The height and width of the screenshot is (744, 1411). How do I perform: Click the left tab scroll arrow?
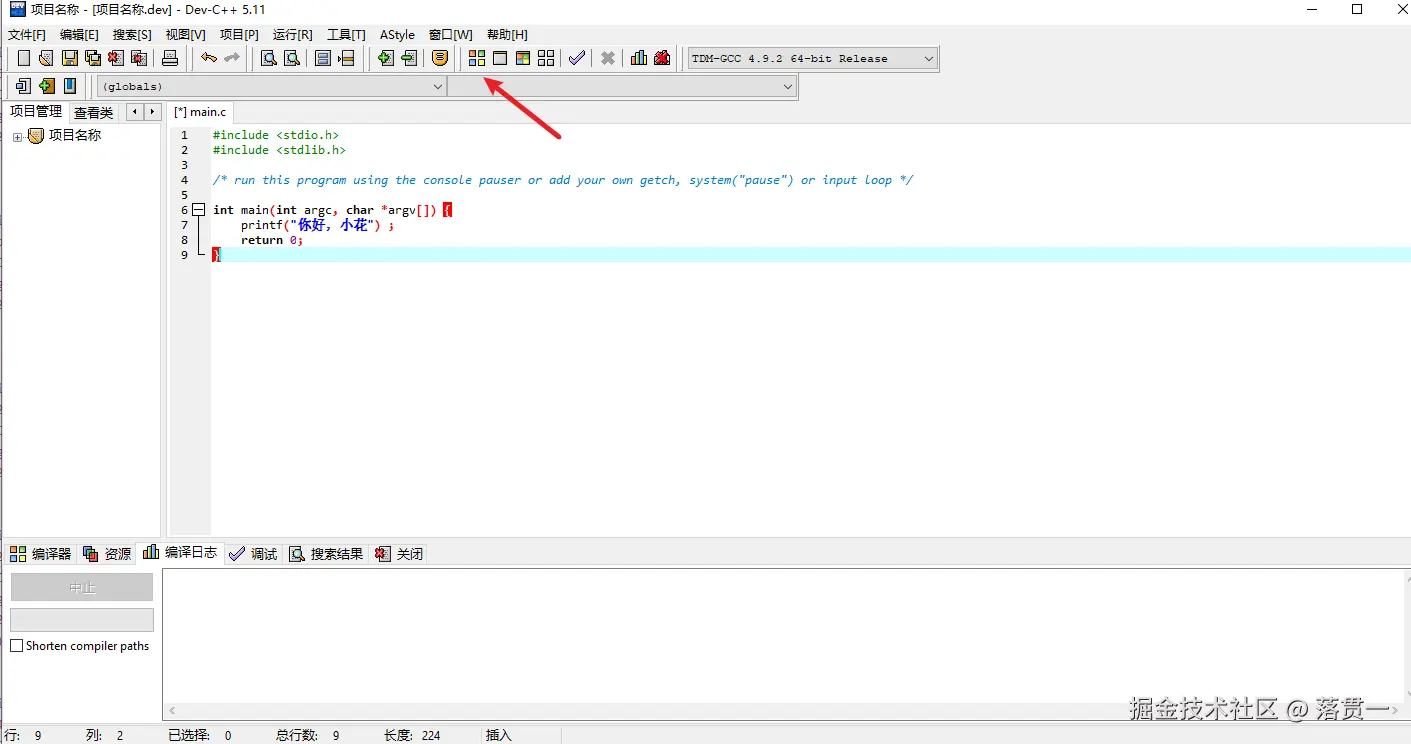coord(136,112)
